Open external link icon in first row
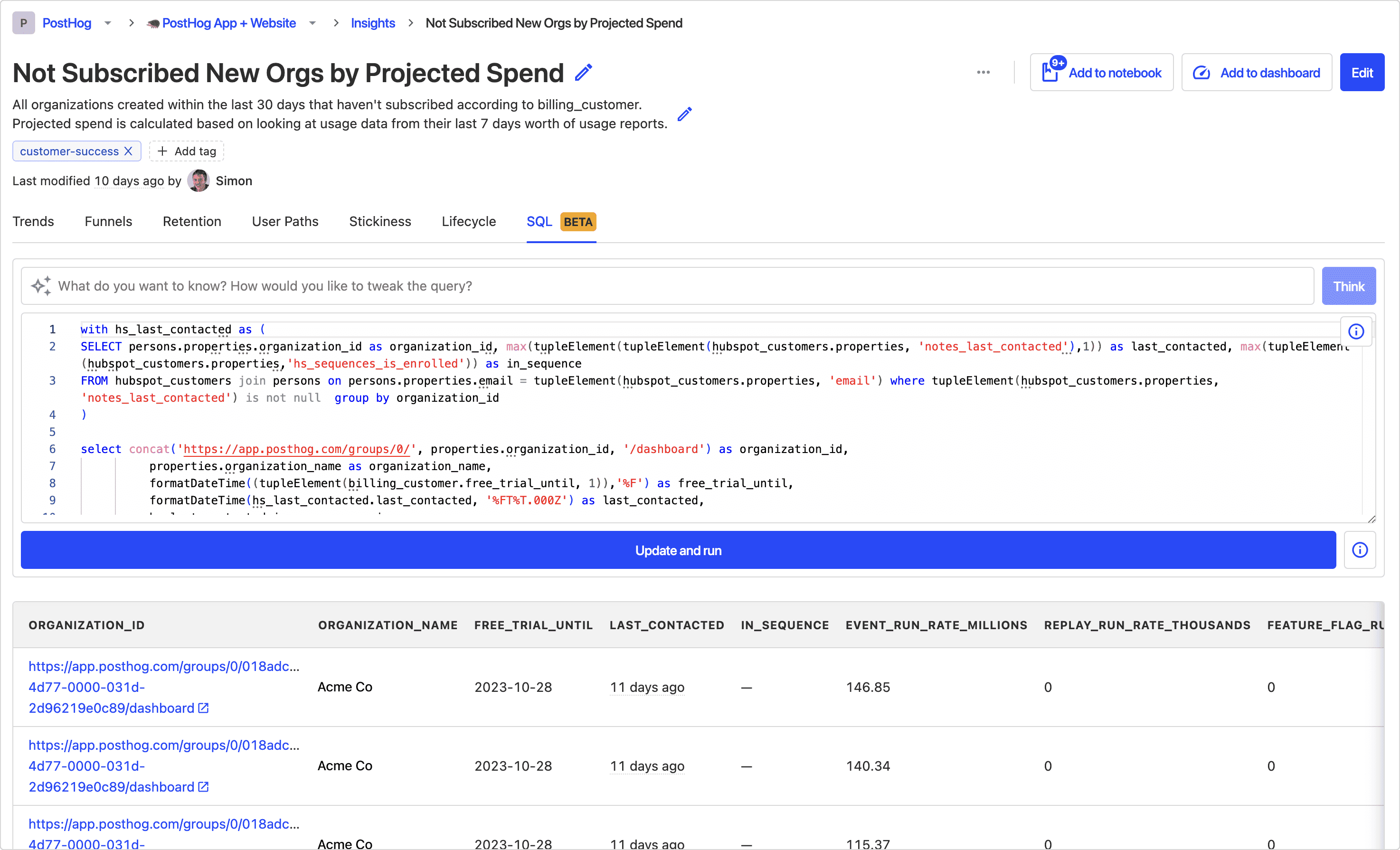1400x850 pixels. (203, 708)
